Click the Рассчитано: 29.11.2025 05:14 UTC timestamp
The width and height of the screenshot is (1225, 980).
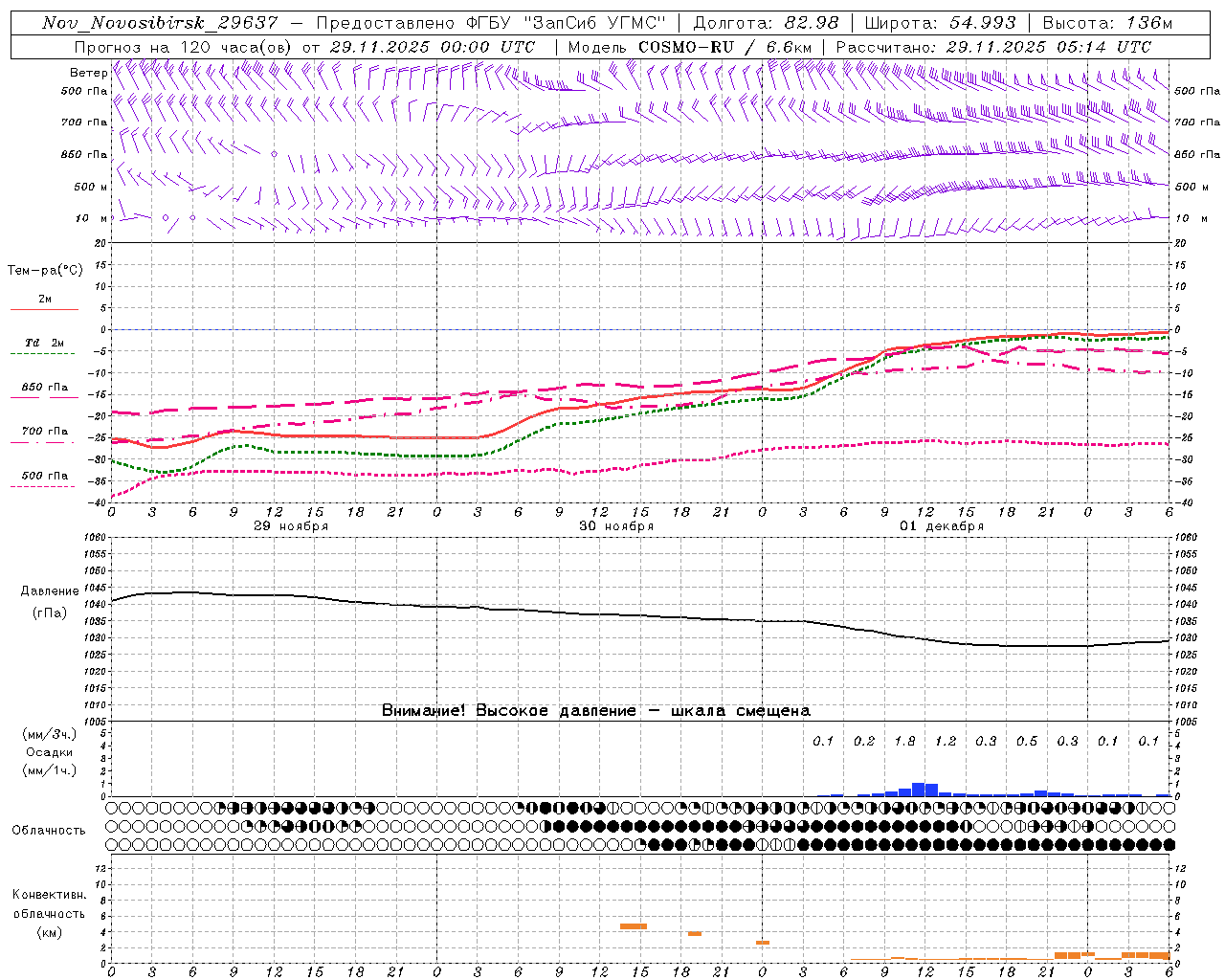point(993,47)
